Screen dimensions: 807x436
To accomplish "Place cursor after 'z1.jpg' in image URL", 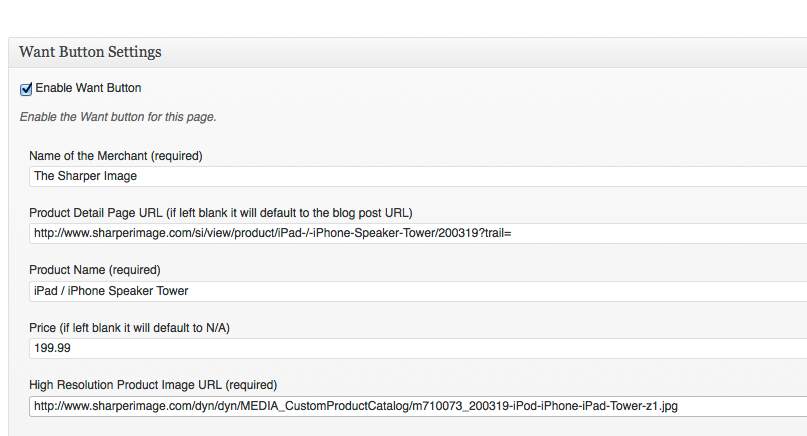I will 678,406.
